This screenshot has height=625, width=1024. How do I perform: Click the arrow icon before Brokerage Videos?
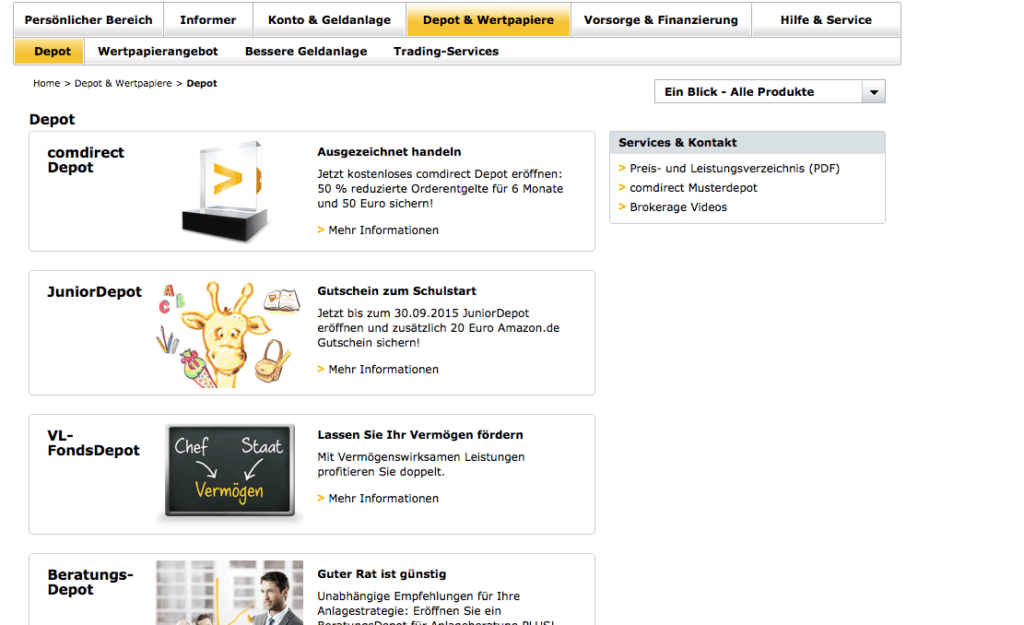(622, 207)
